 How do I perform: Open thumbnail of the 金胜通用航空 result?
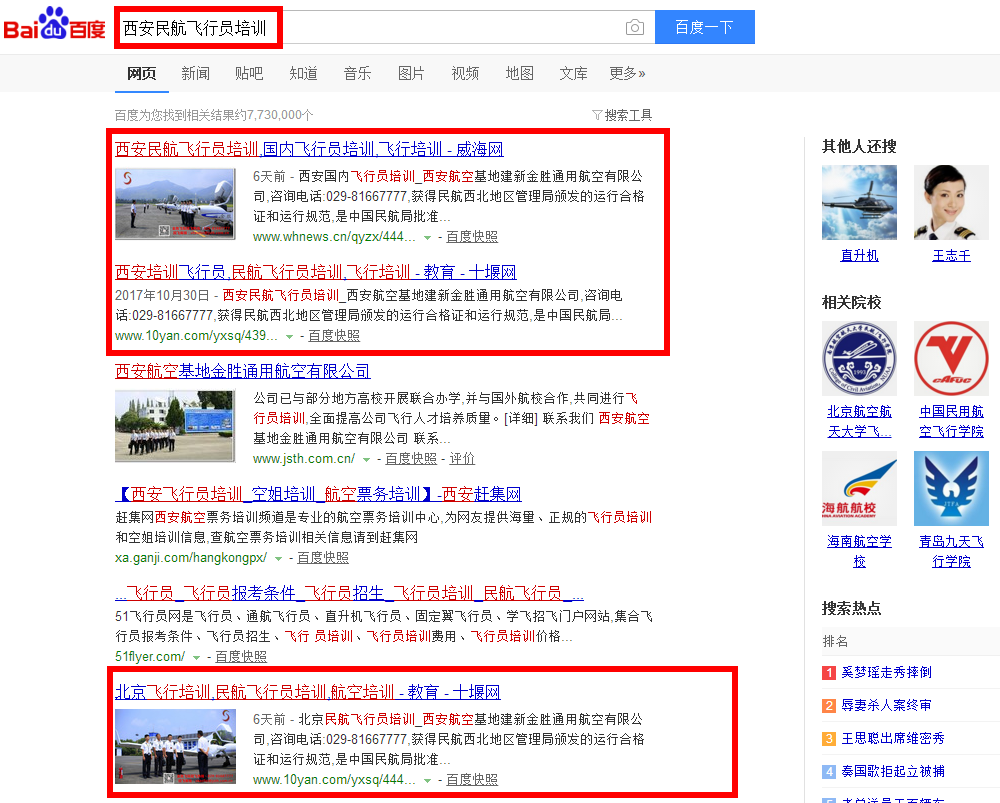click(175, 426)
